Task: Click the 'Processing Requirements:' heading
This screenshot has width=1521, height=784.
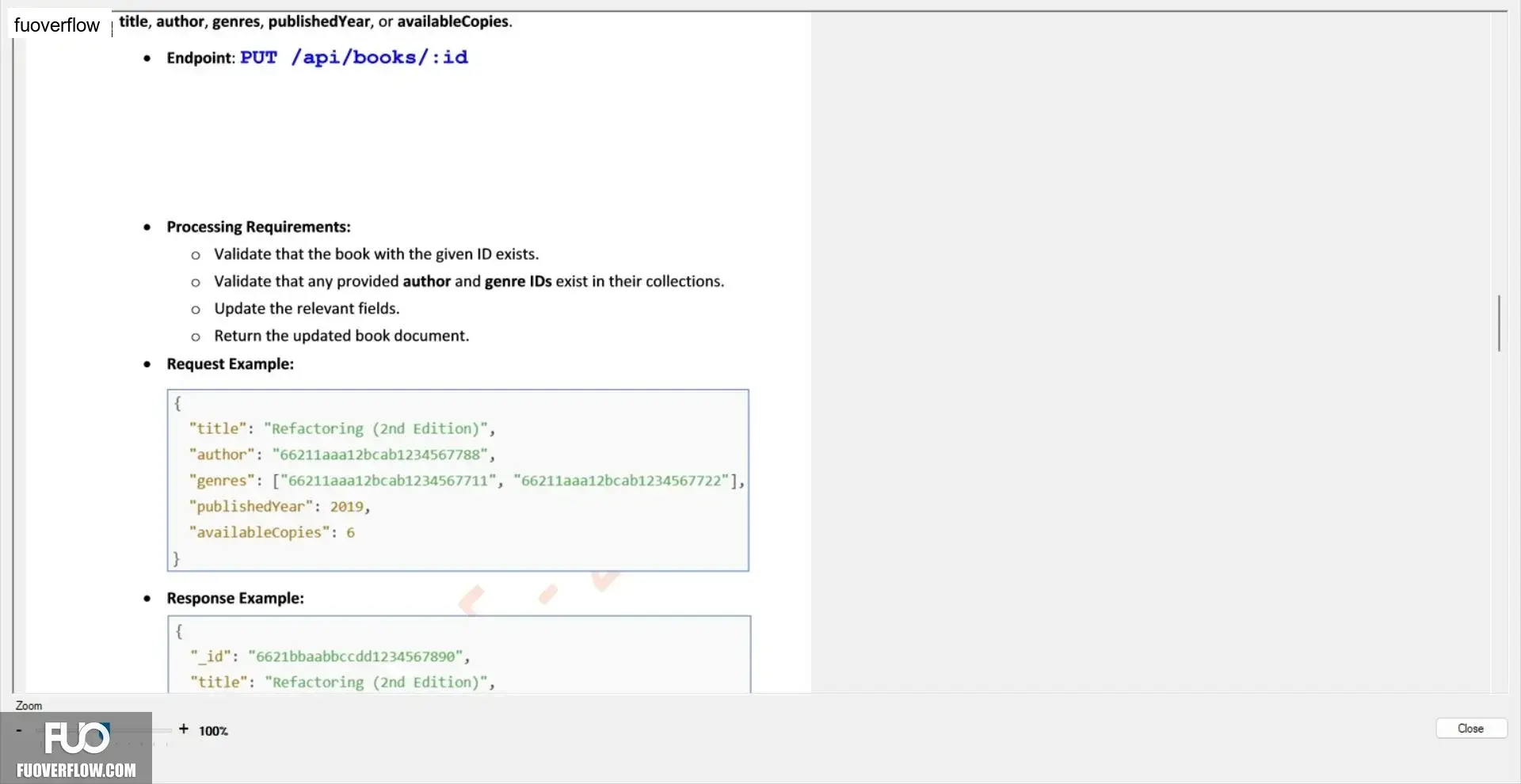Action: (x=258, y=227)
